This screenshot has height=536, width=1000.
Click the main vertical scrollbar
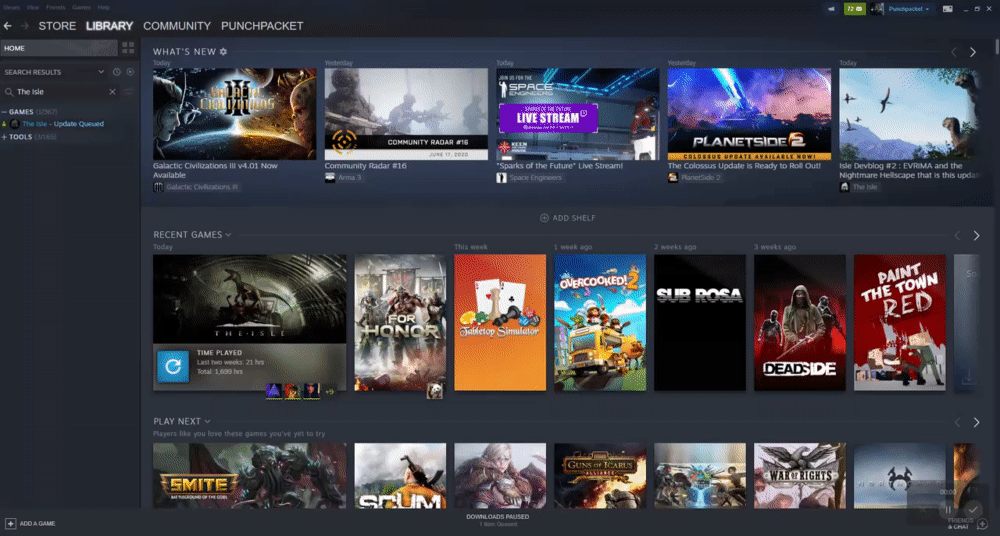click(997, 47)
